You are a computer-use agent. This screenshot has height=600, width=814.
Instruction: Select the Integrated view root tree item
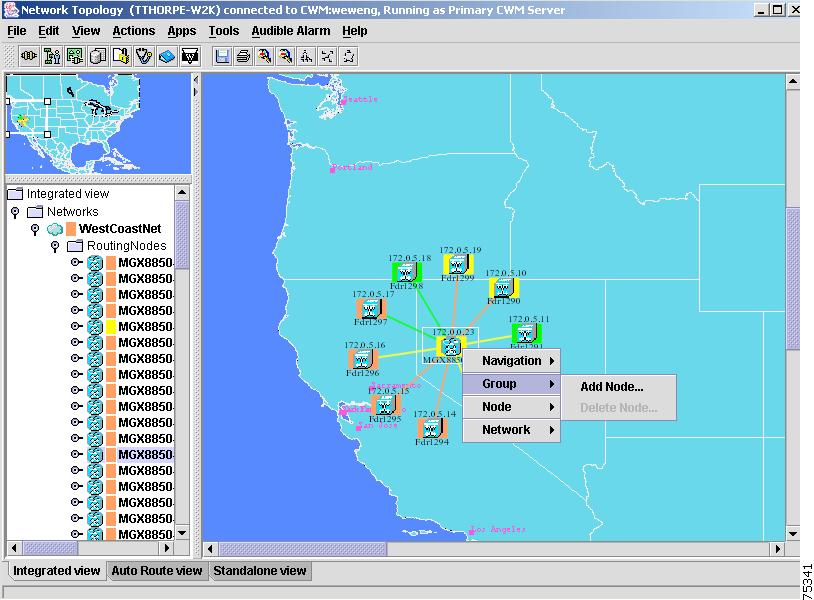[68, 194]
